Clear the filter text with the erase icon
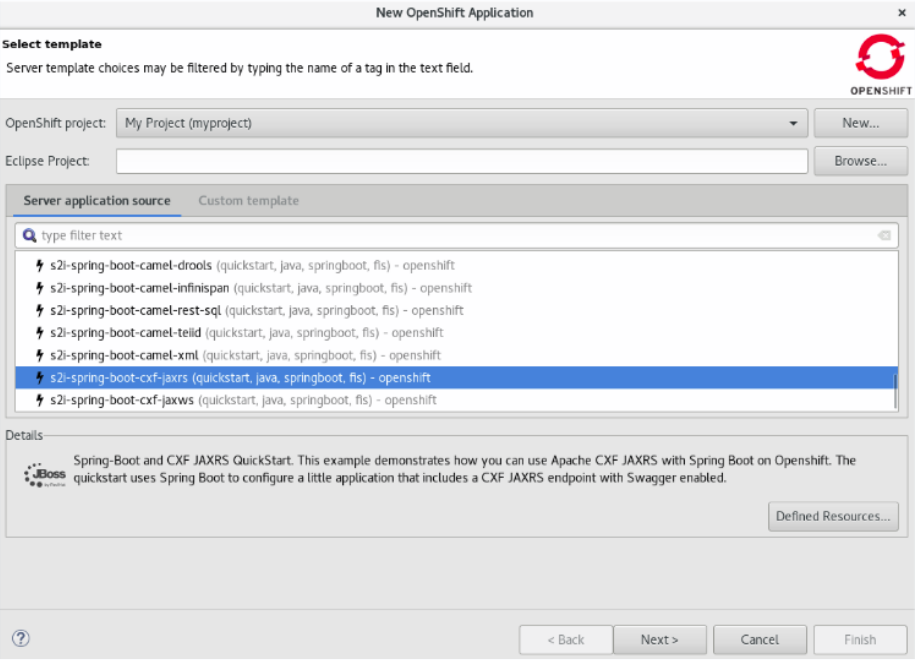The image size is (915, 660). coord(884,235)
